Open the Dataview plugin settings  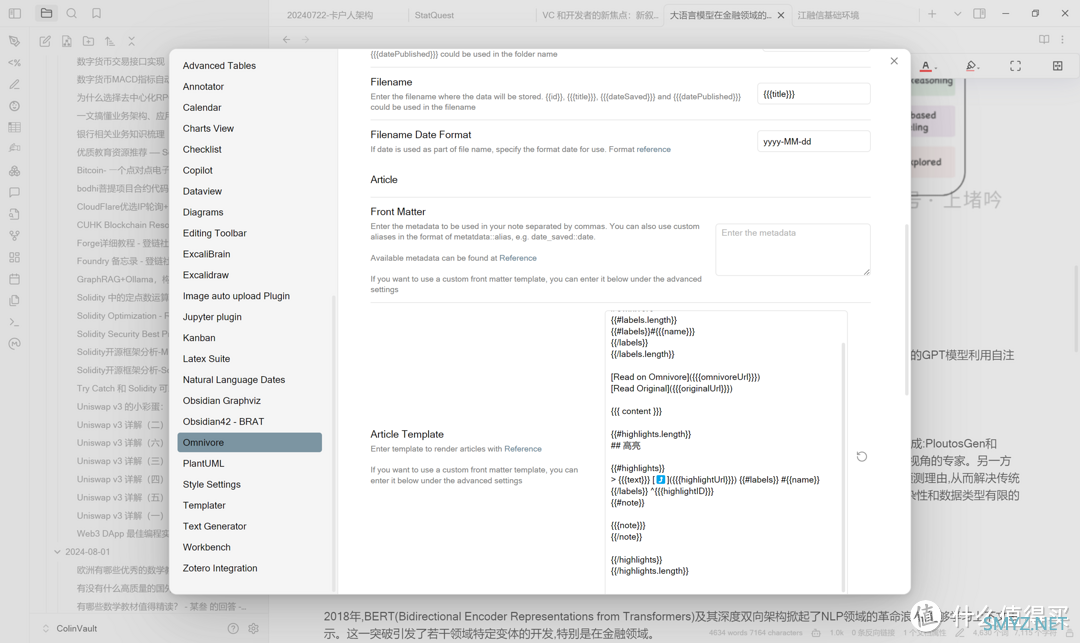click(x=202, y=191)
